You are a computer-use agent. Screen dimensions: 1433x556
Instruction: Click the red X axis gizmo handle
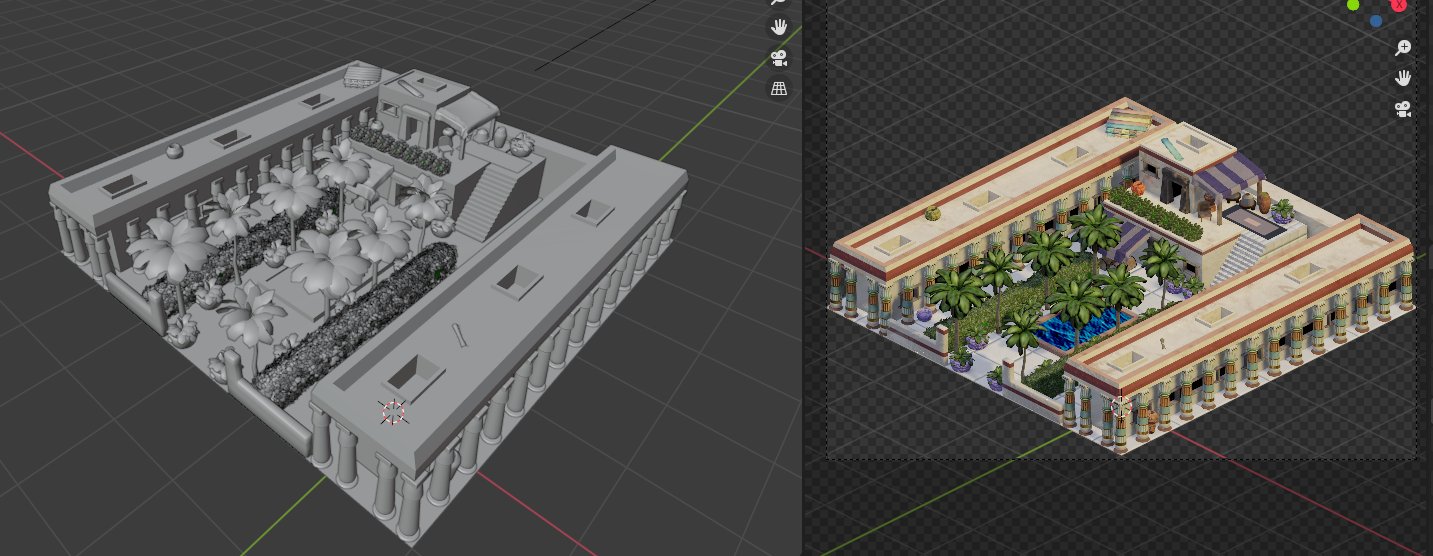(x=1399, y=4)
